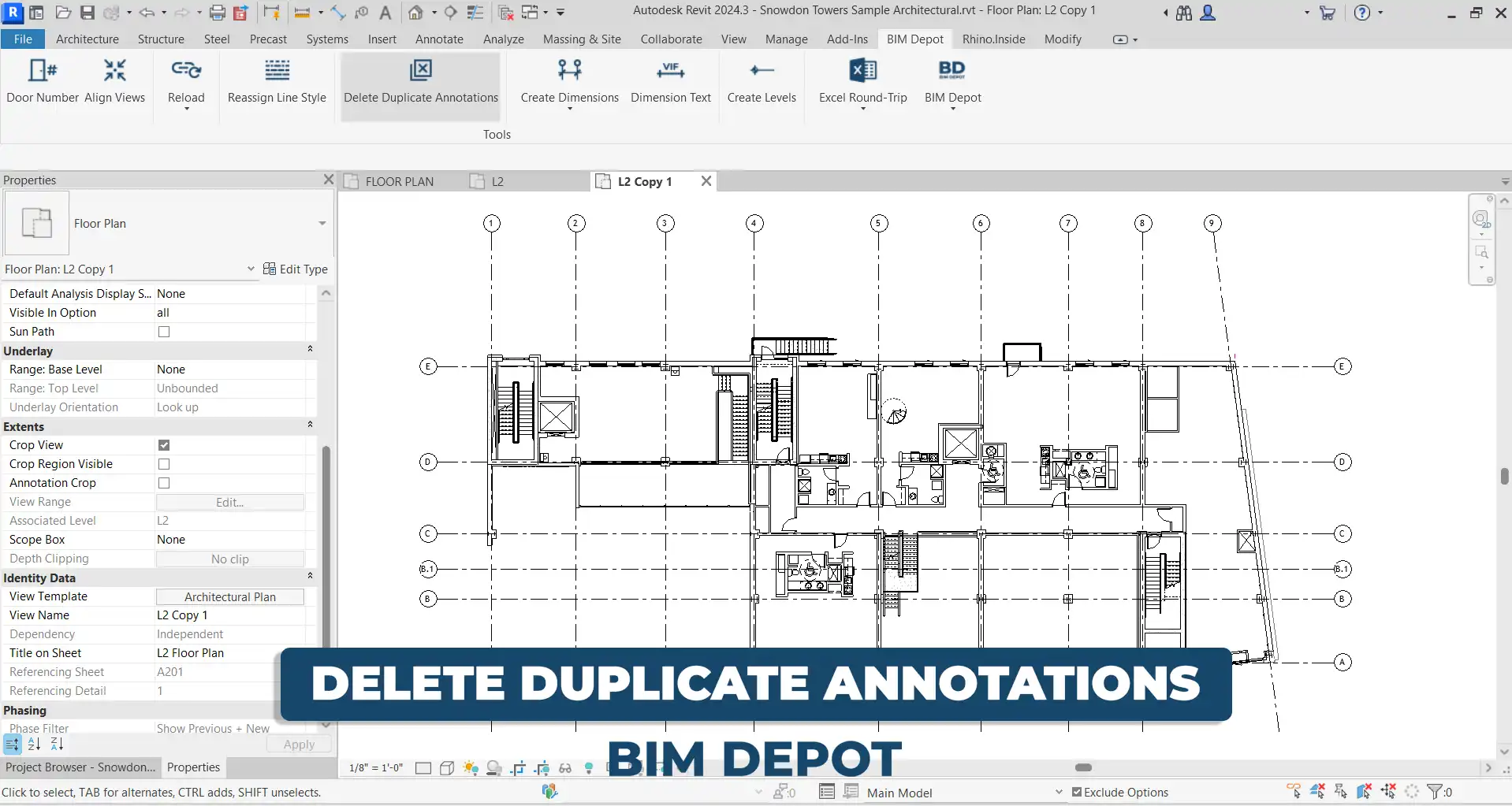Click the horizontal scrollbar thumb below drawing
1512x806 pixels.
(1084, 767)
